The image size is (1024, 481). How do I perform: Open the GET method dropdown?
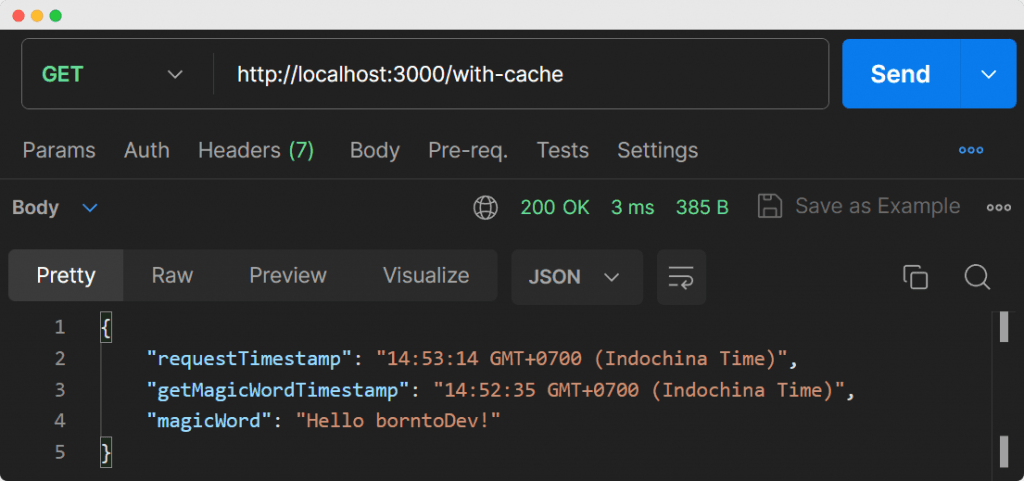[112, 74]
